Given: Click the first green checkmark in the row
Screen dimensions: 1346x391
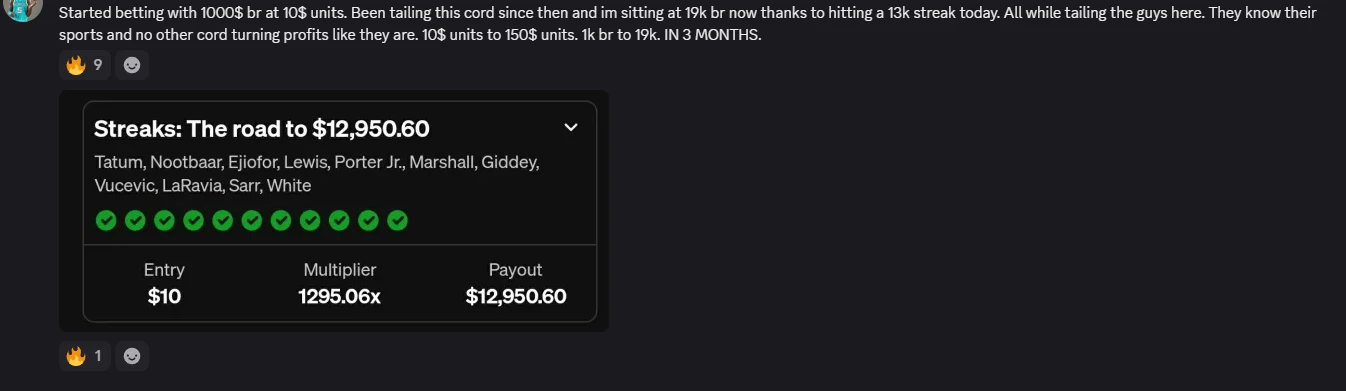Looking at the screenshot, I should coord(106,220).
